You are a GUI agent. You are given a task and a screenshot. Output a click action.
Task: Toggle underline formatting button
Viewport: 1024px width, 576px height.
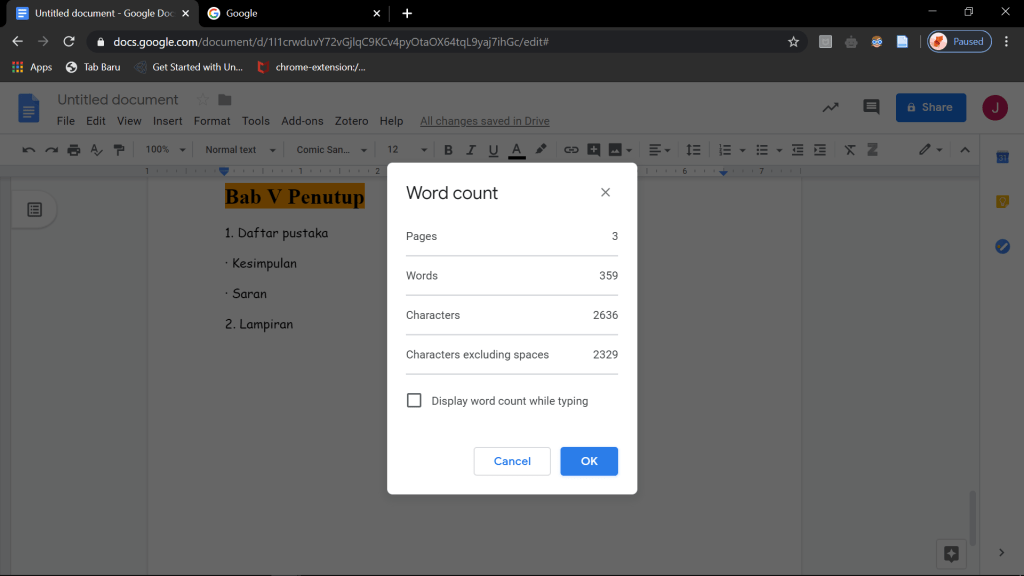pyautogui.click(x=493, y=150)
